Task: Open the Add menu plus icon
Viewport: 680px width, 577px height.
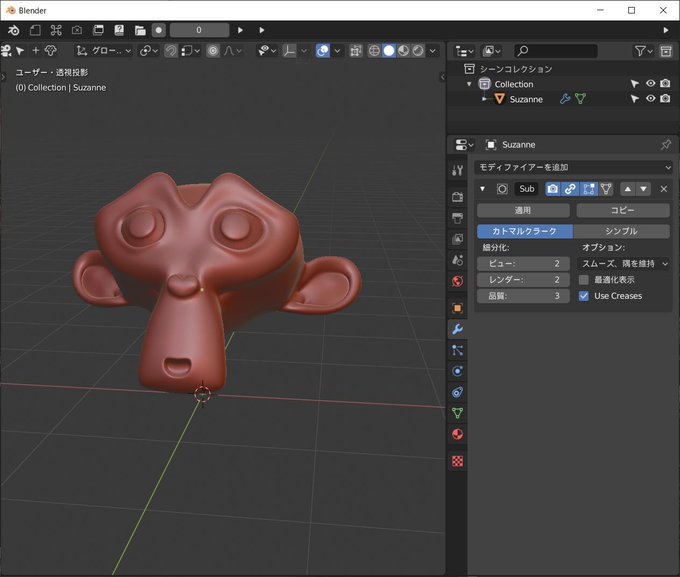Action: click(36, 51)
